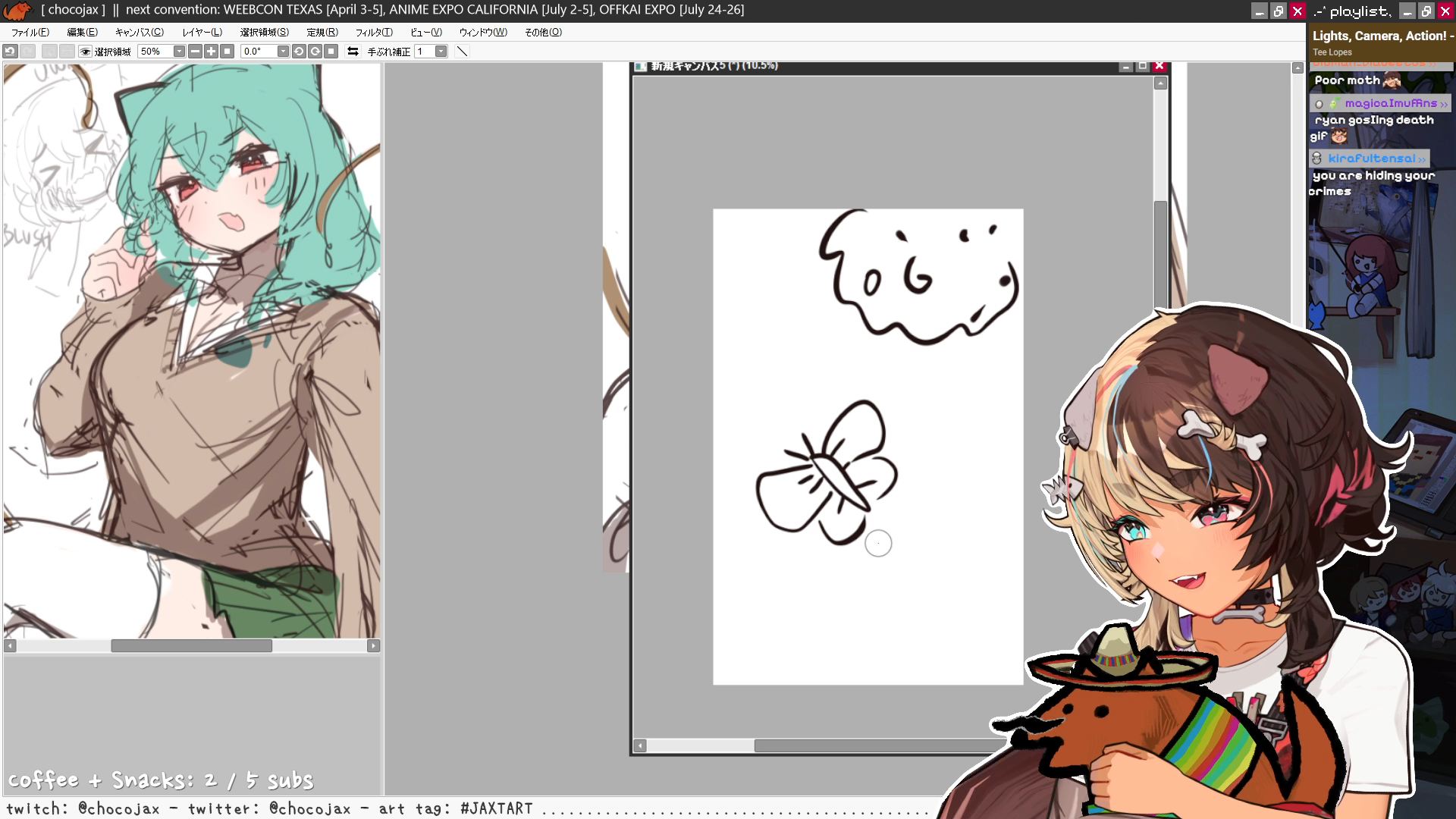Flip canvas horizontally with arrows icon

click(353, 52)
